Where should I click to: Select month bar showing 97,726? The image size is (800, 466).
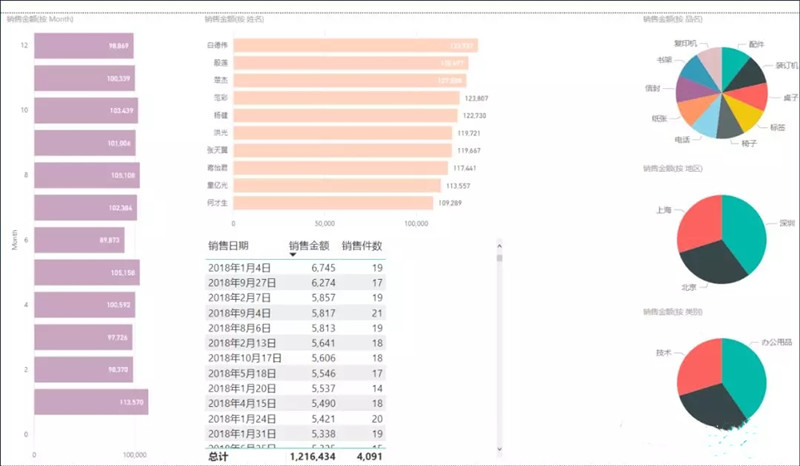point(83,337)
